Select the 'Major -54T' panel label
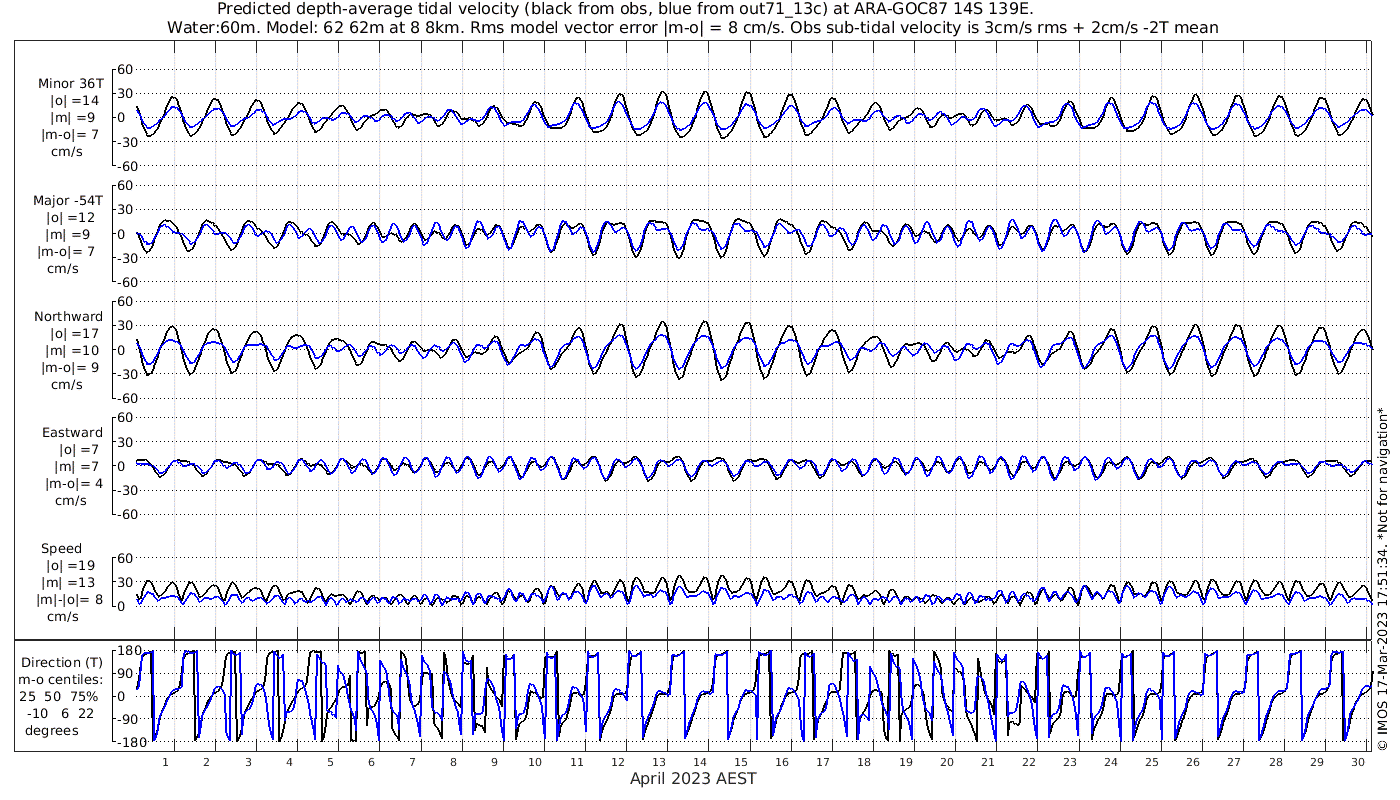This screenshot has width=1400, height=800. tap(68, 200)
